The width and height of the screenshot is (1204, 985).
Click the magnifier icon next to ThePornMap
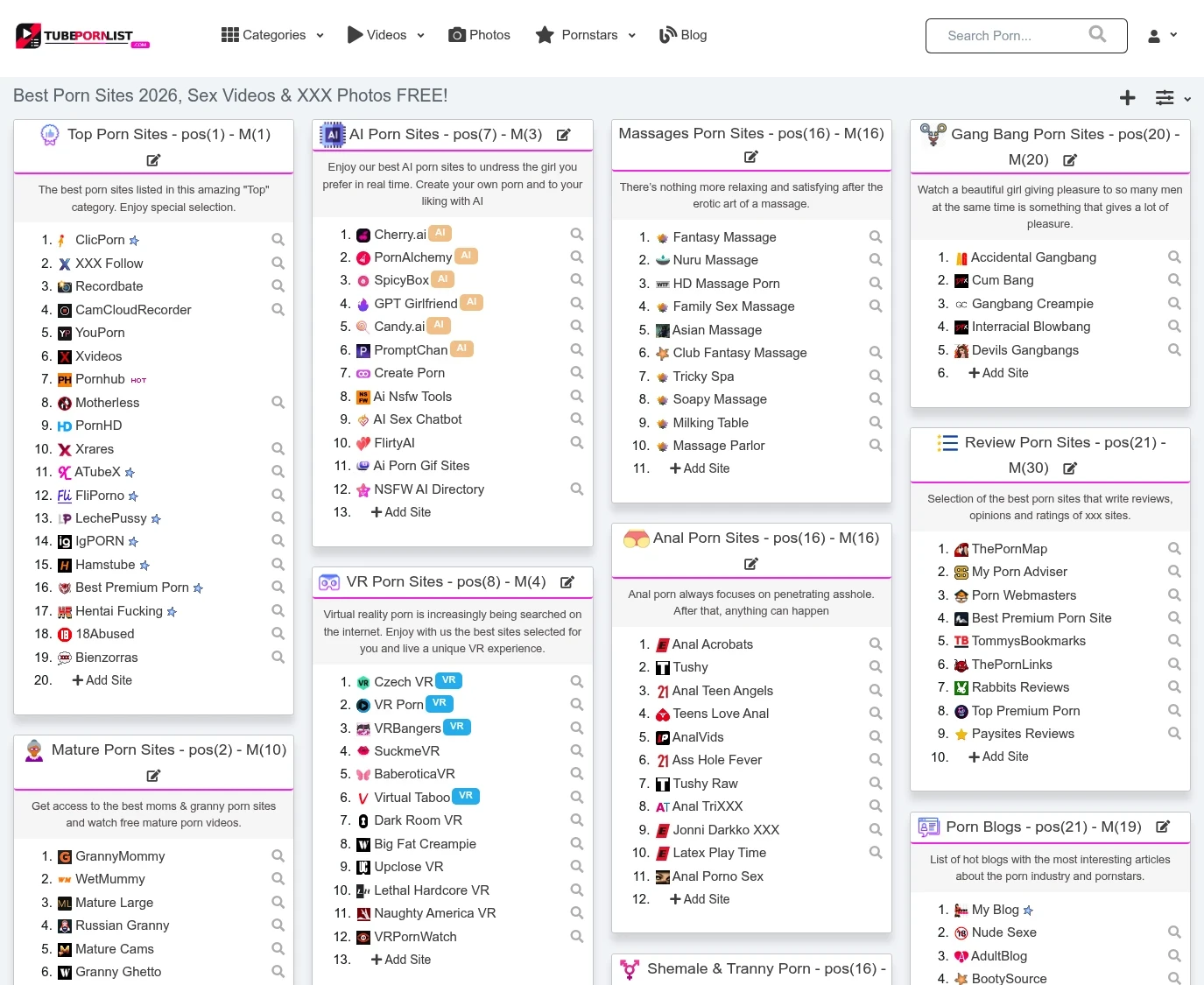[1174, 549]
